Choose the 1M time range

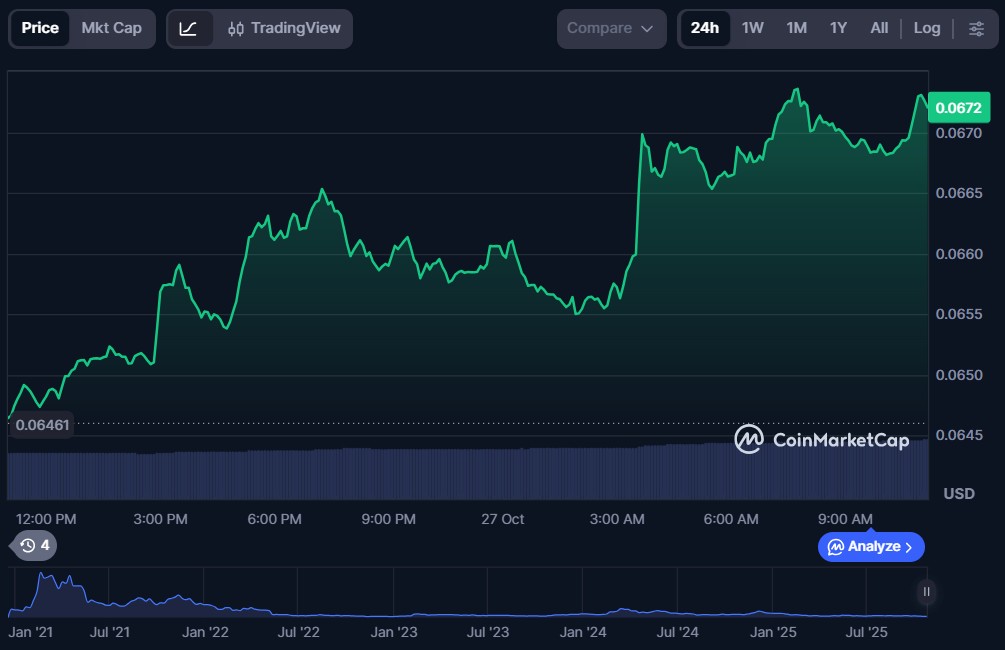[796, 28]
